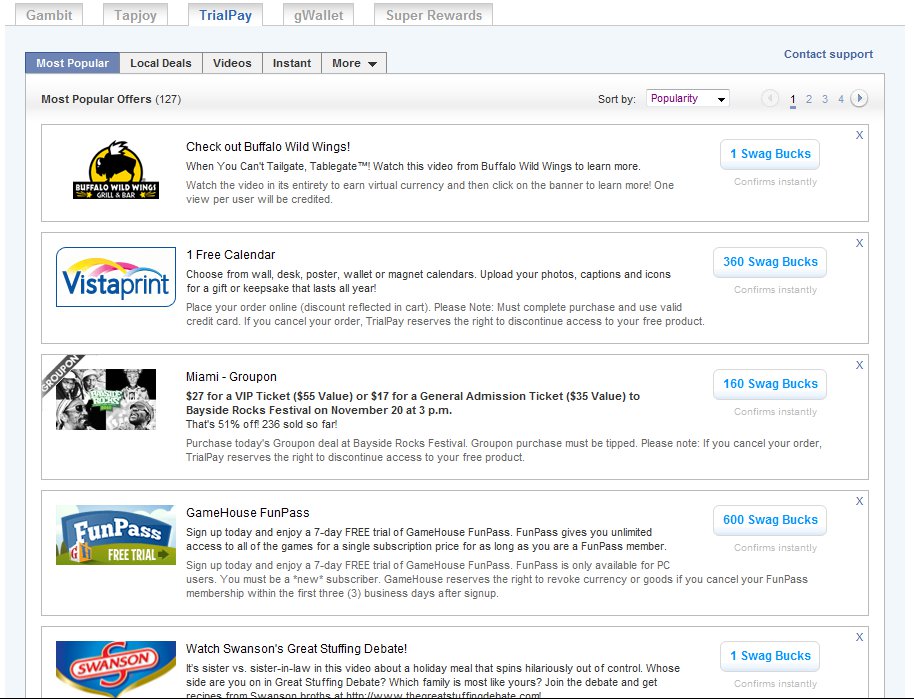Go to page 2 of offers

coord(808,99)
